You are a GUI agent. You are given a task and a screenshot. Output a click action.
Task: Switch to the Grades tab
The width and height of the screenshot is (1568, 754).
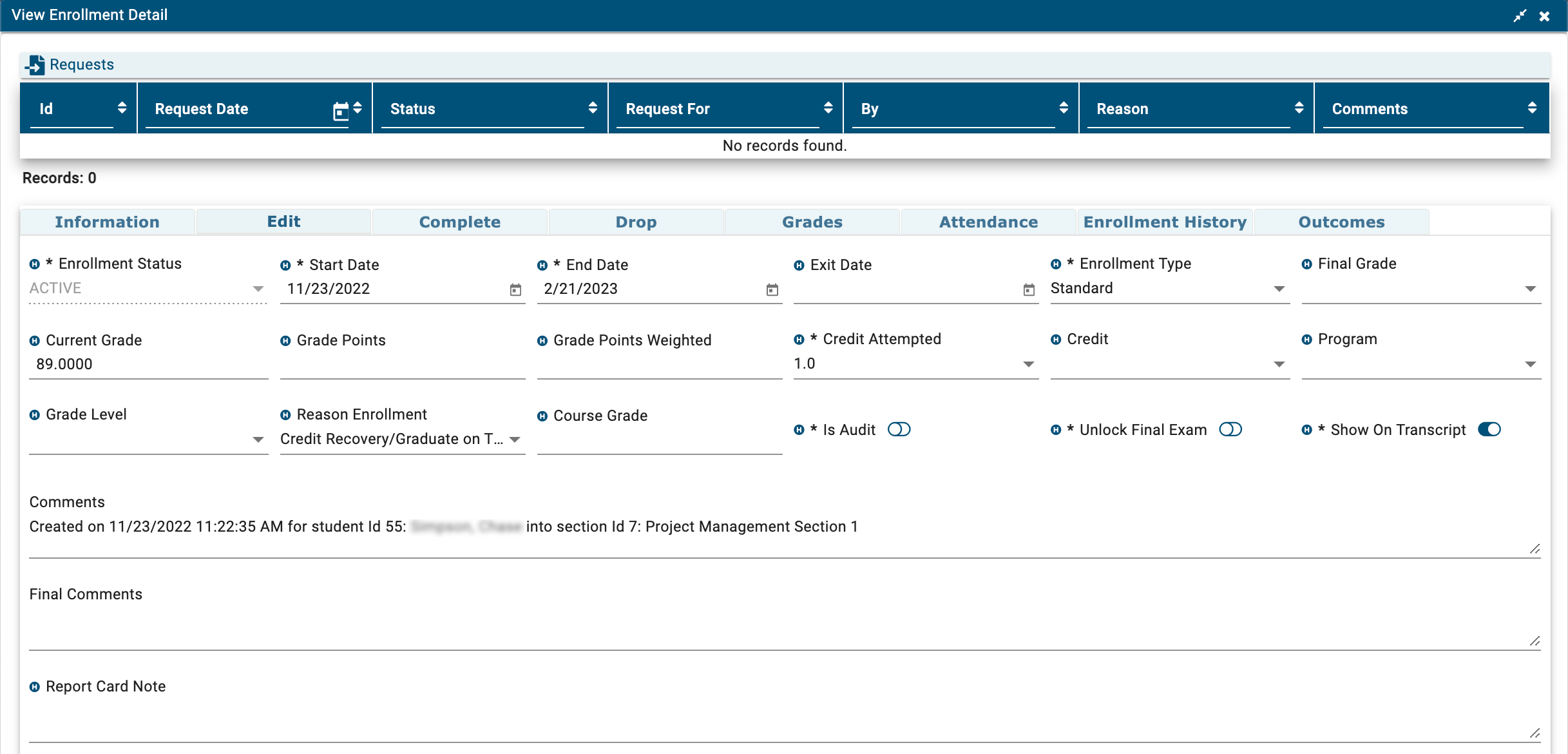coord(812,222)
